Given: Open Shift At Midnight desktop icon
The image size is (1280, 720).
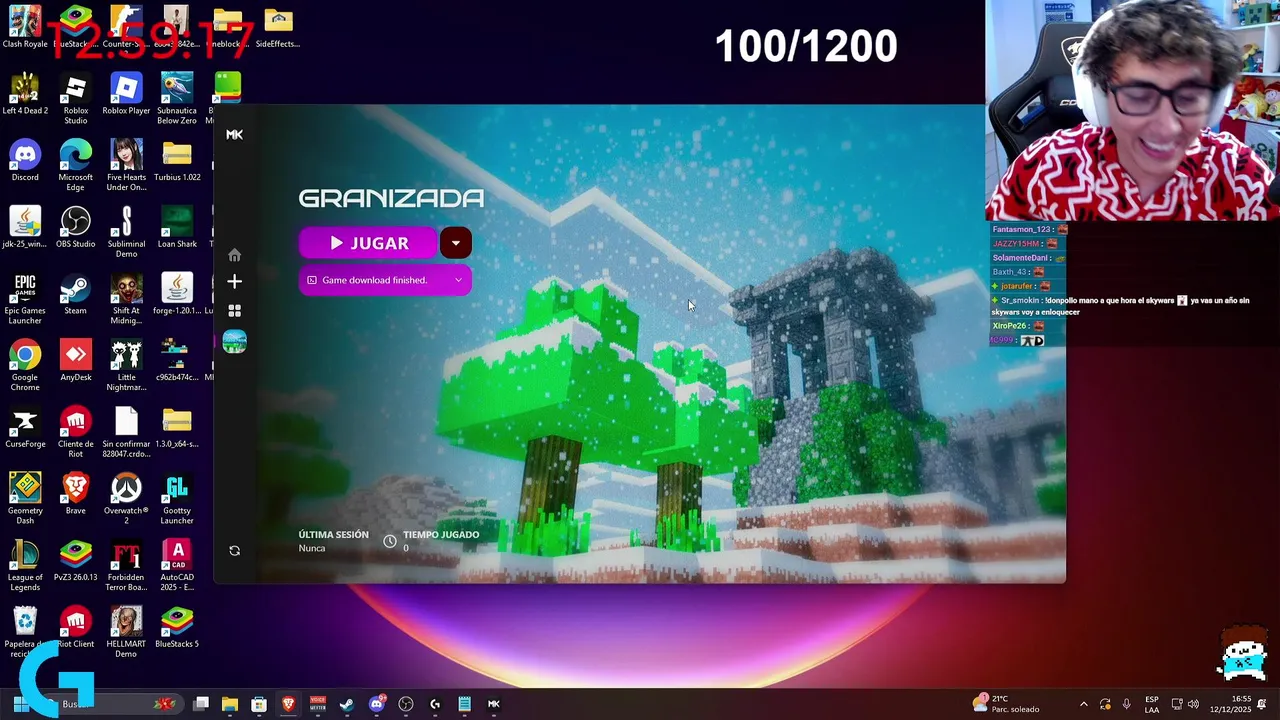Looking at the screenshot, I should coord(126,299).
